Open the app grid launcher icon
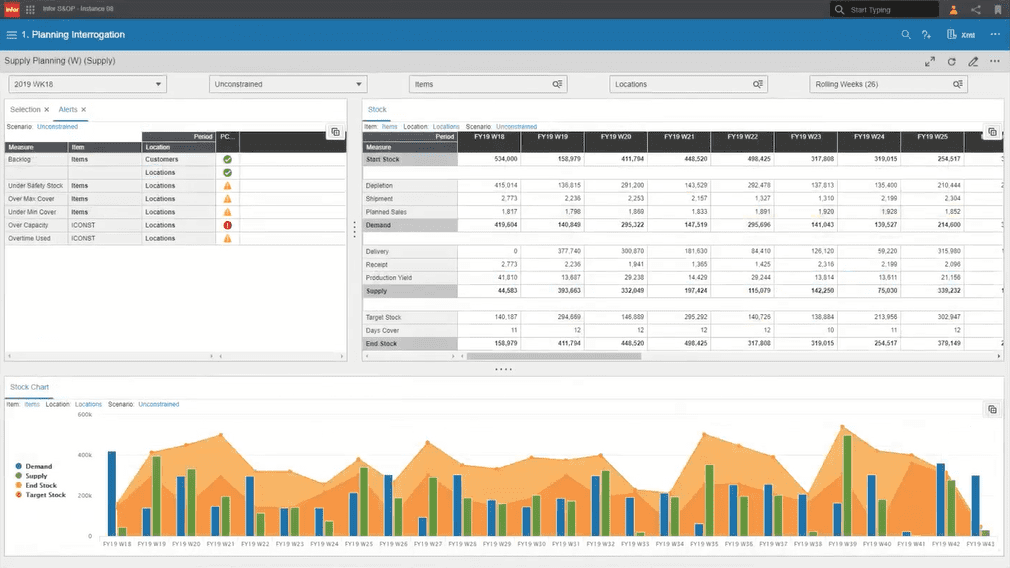Viewport: 1010px width, 568px height. [30, 10]
